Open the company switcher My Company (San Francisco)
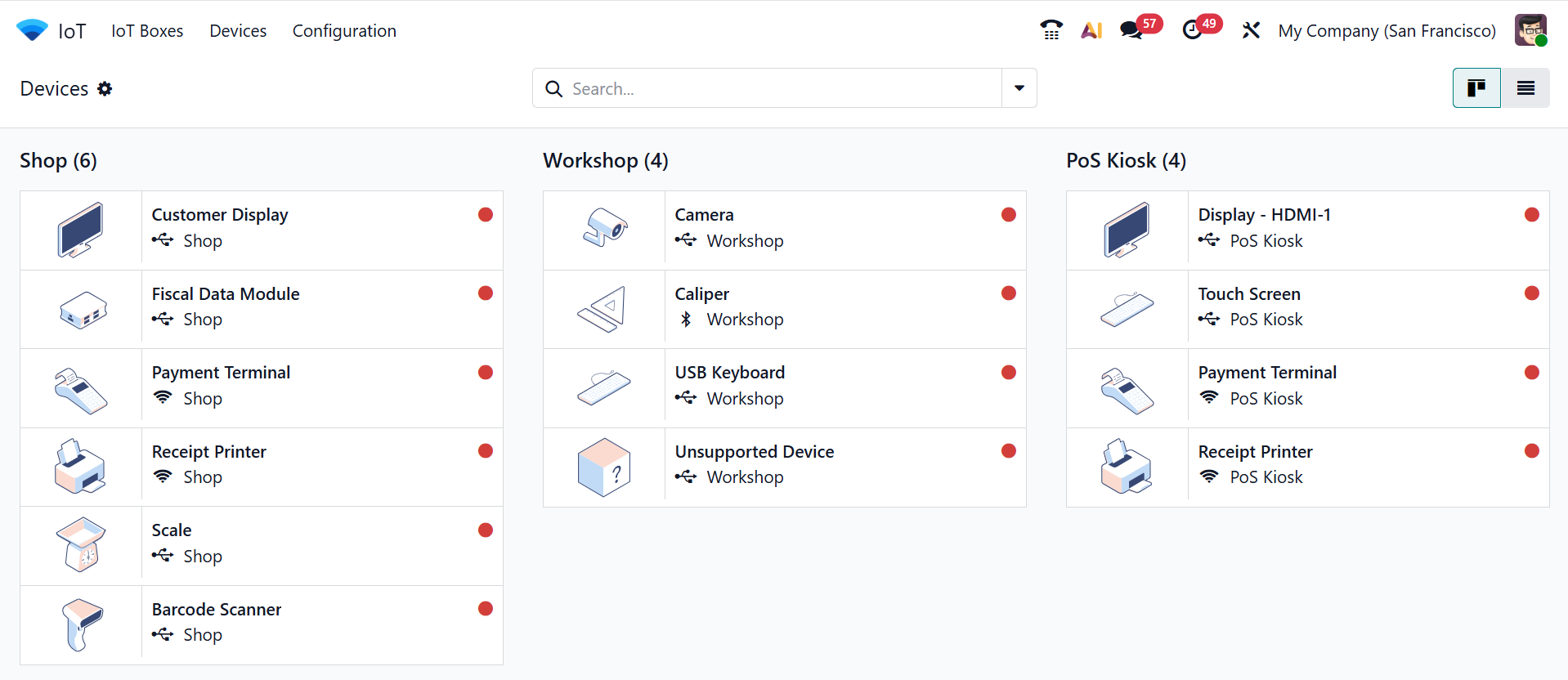 (x=1387, y=30)
